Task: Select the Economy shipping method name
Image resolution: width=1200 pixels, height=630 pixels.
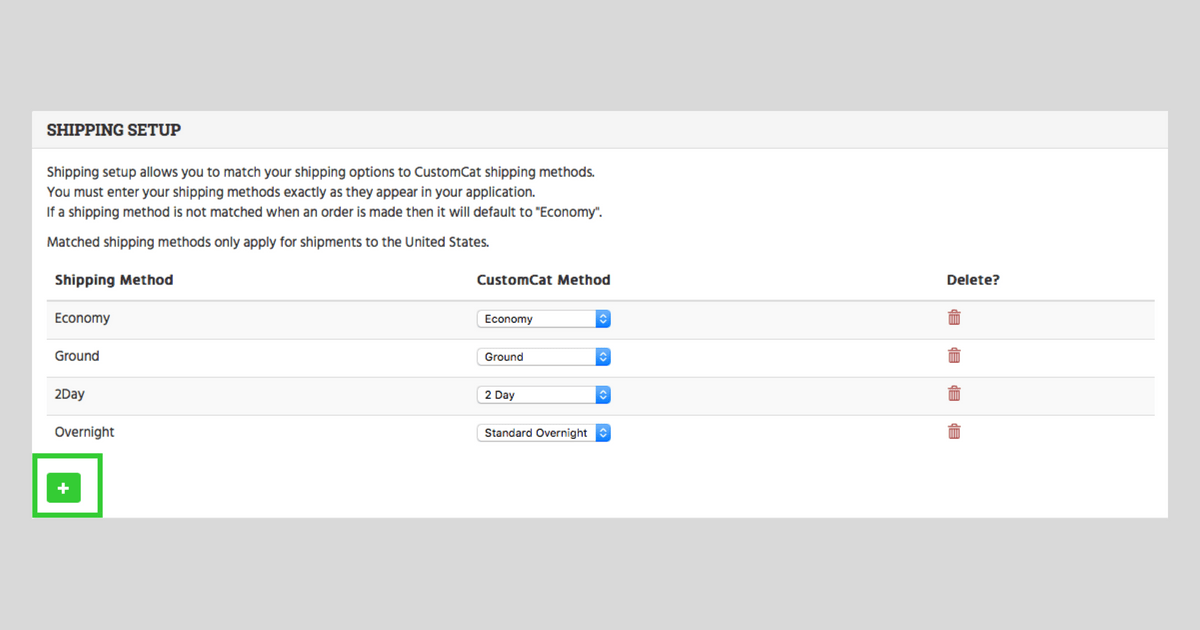Action: pyautogui.click(x=82, y=318)
